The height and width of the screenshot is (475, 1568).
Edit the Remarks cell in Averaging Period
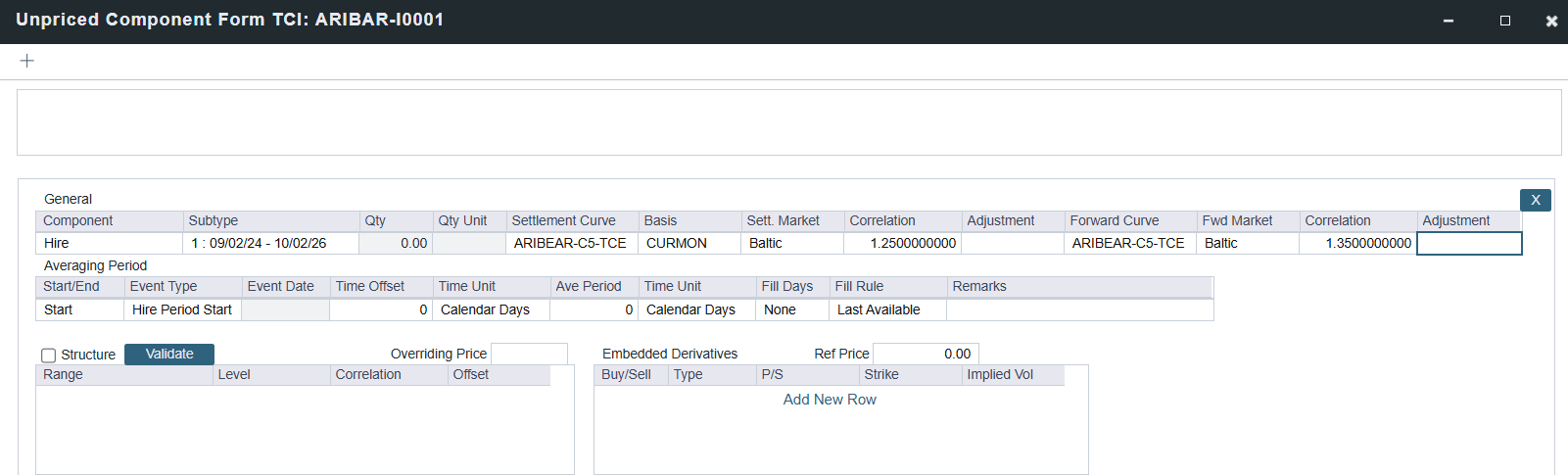pyautogui.click(x=1078, y=309)
